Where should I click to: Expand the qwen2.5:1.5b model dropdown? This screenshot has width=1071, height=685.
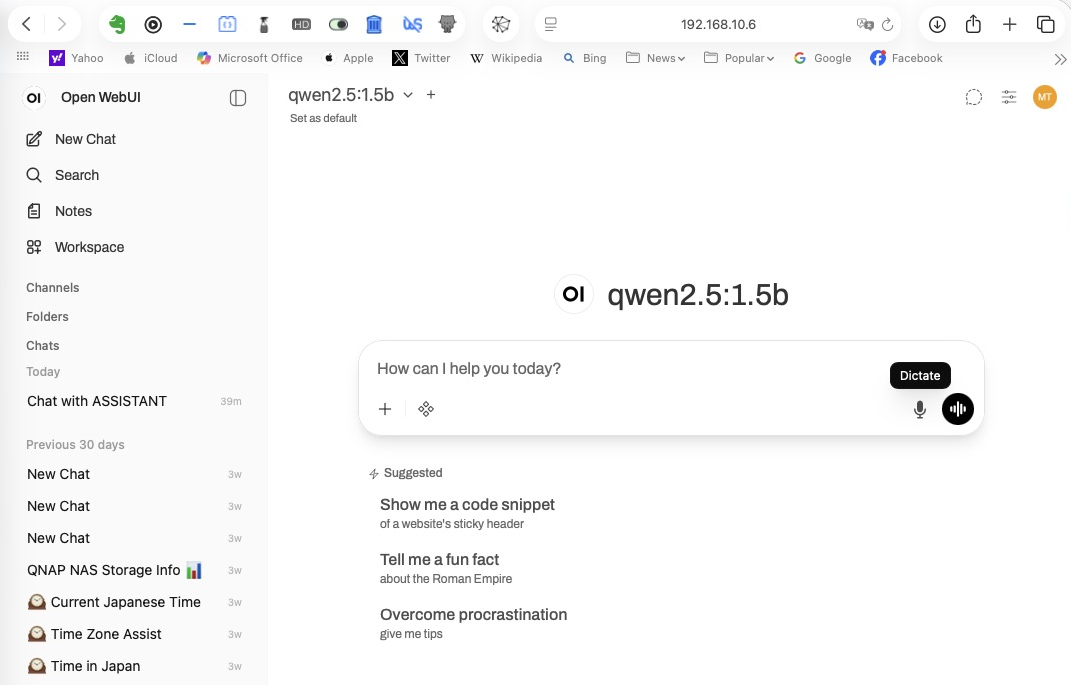[x=408, y=95]
